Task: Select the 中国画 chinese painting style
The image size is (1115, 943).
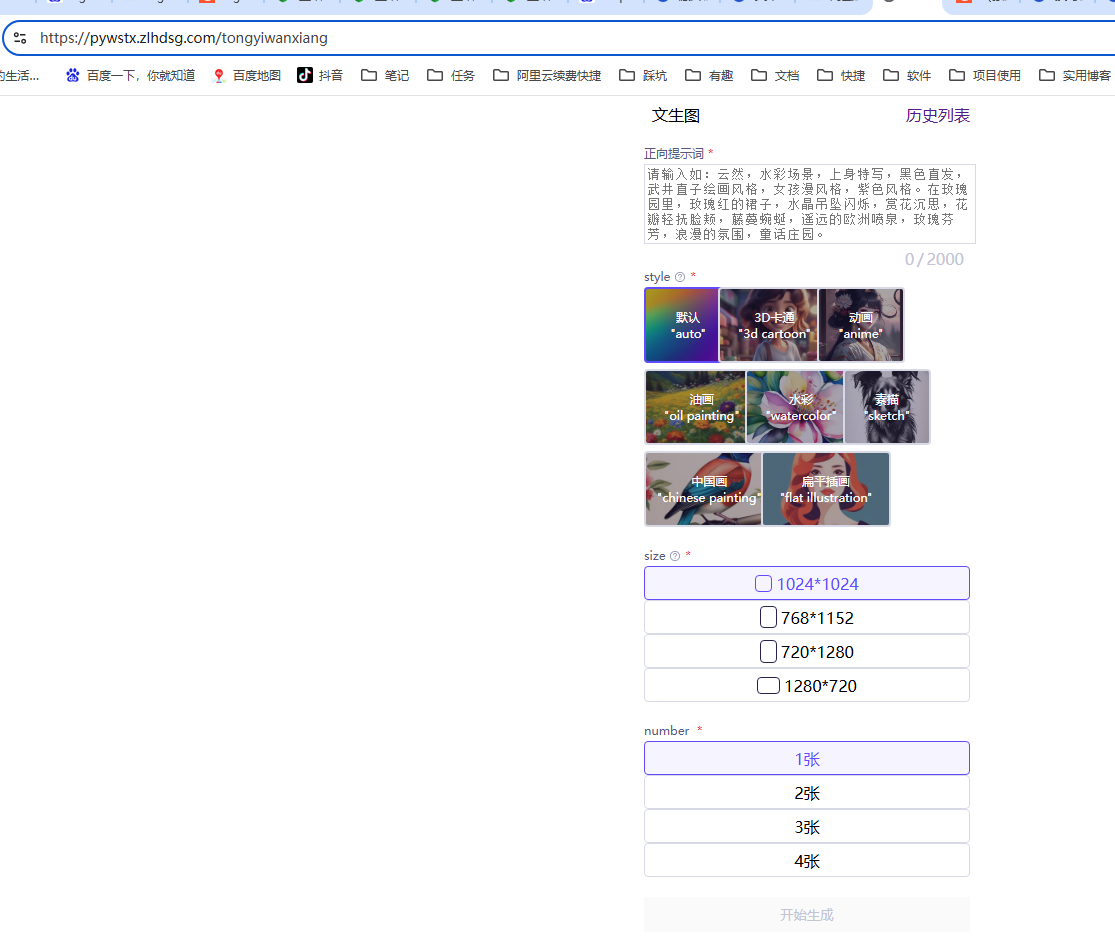Action: tap(703, 489)
